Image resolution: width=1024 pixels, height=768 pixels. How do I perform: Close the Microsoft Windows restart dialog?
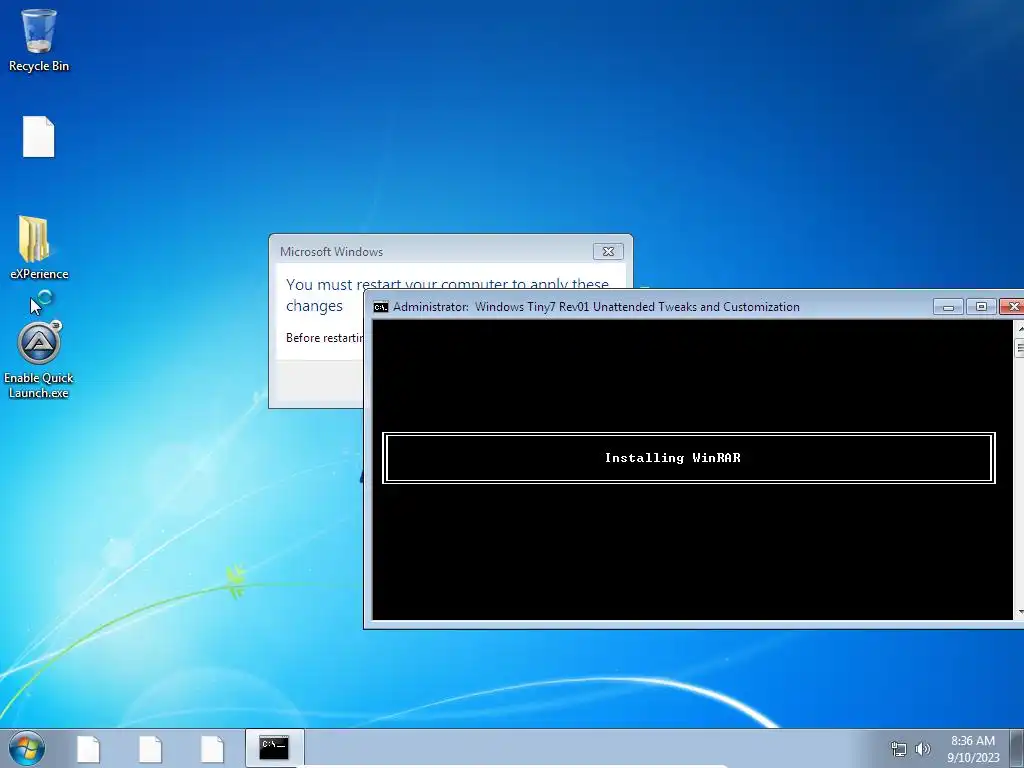pos(608,251)
